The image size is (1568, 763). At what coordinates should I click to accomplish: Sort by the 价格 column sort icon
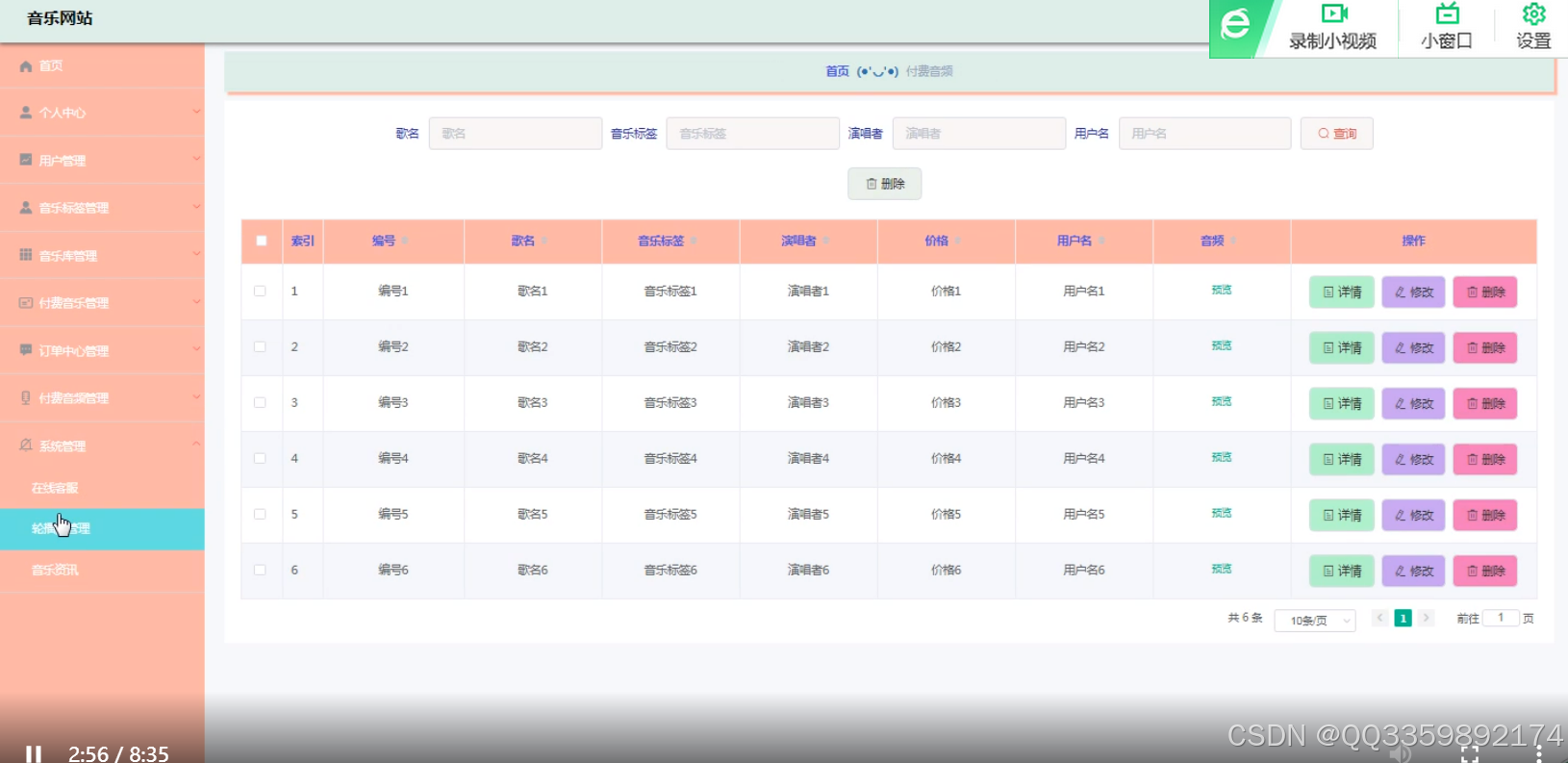click(x=958, y=241)
